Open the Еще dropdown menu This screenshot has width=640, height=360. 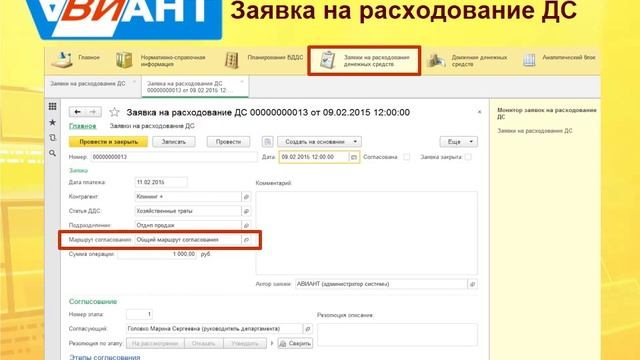pos(458,142)
